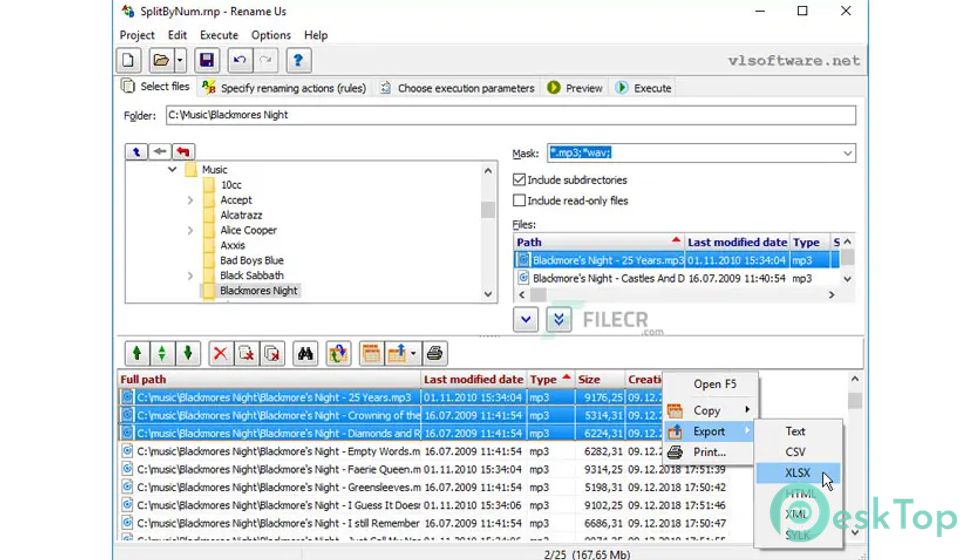The image size is (980, 560).
Task: Go to the Execute tab
Action: point(644,88)
